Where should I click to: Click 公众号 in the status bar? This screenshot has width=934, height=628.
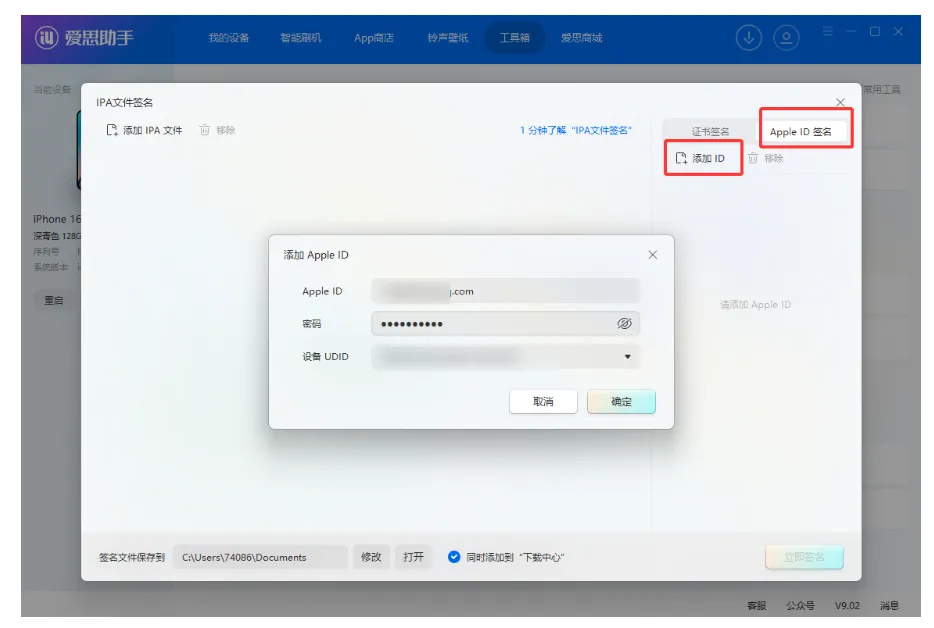pyautogui.click(x=801, y=605)
